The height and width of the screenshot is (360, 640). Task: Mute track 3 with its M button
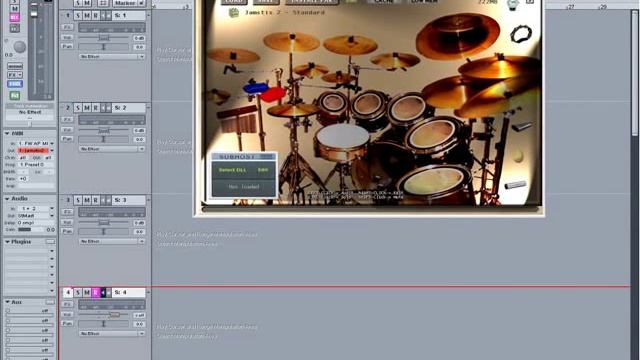(87, 200)
